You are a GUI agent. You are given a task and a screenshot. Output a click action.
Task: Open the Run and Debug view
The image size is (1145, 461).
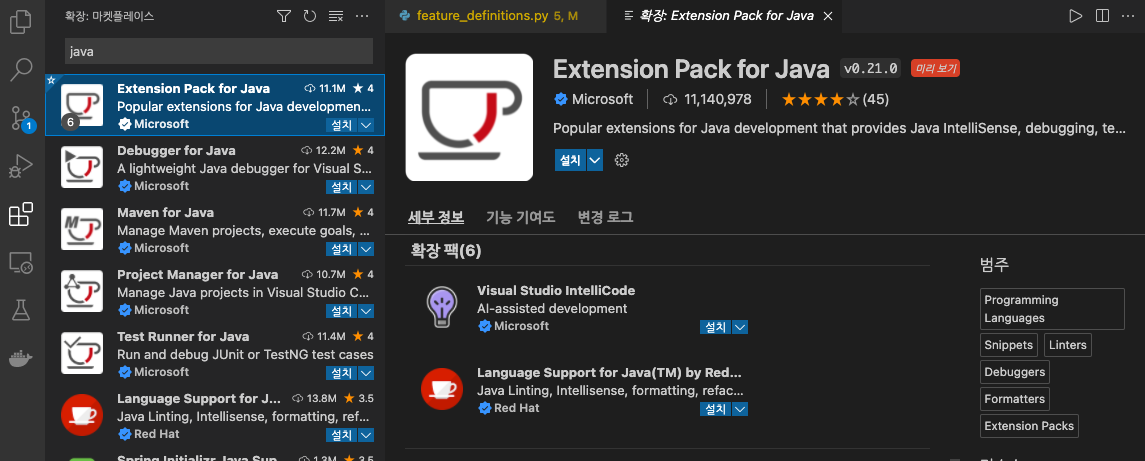tap(20, 167)
